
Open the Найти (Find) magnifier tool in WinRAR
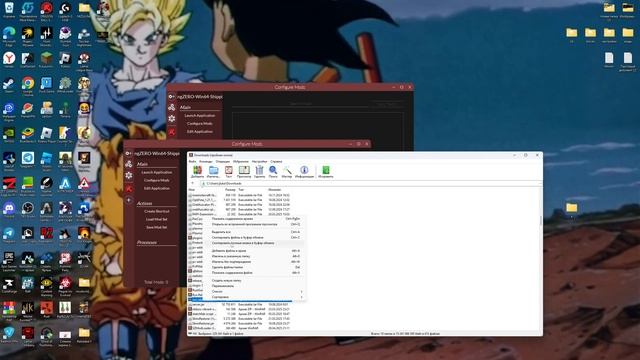273,171
